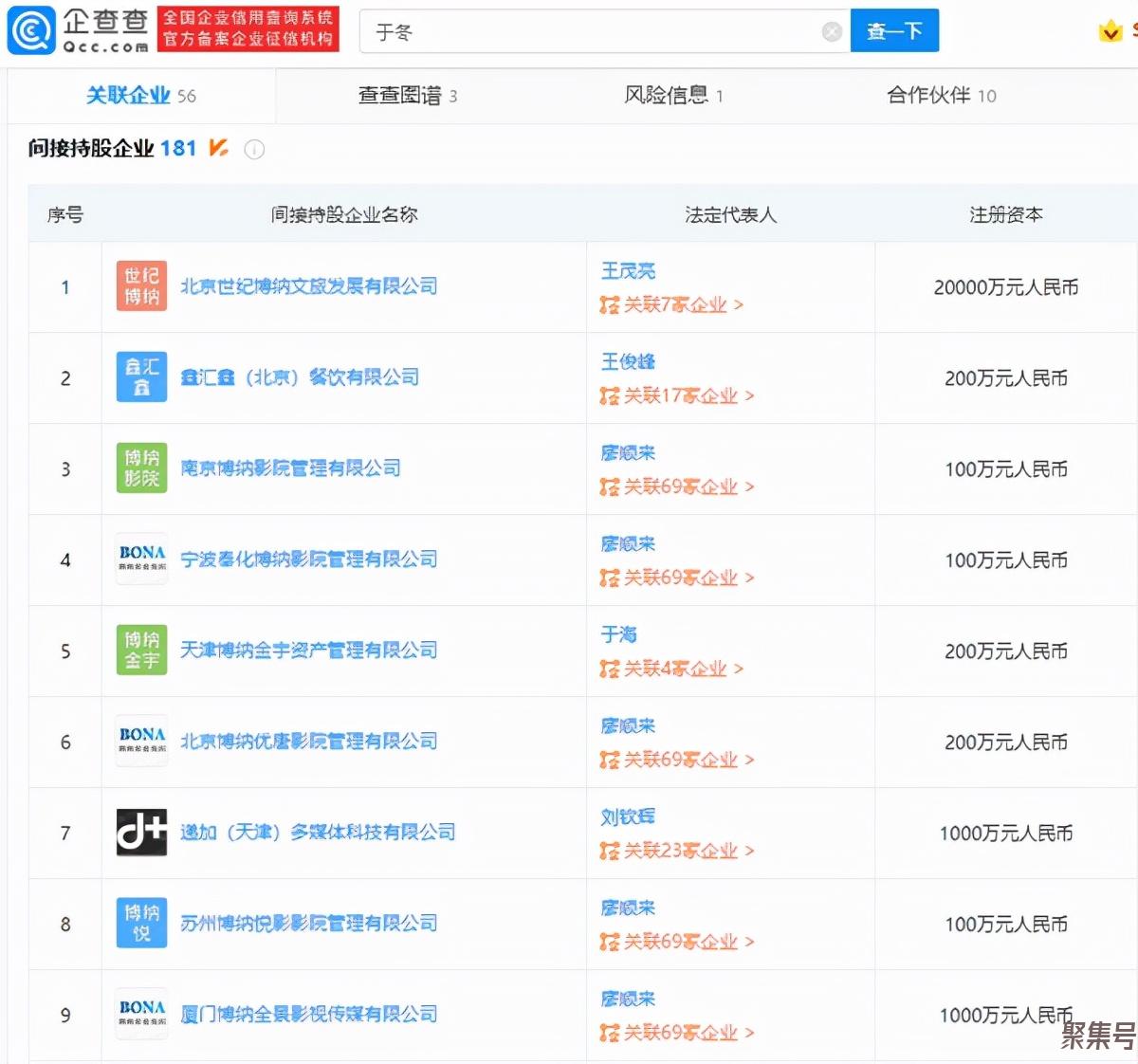Click the BONA logo beside 厦门博纳全景影视传媒有限公司
The height and width of the screenshot is (1064, 1138).
pos(141,1015)
